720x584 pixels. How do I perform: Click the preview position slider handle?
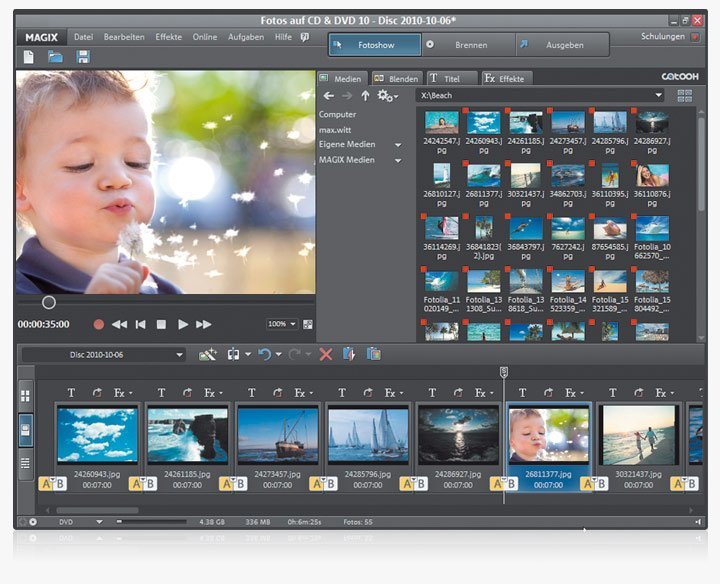click(48, 302)
